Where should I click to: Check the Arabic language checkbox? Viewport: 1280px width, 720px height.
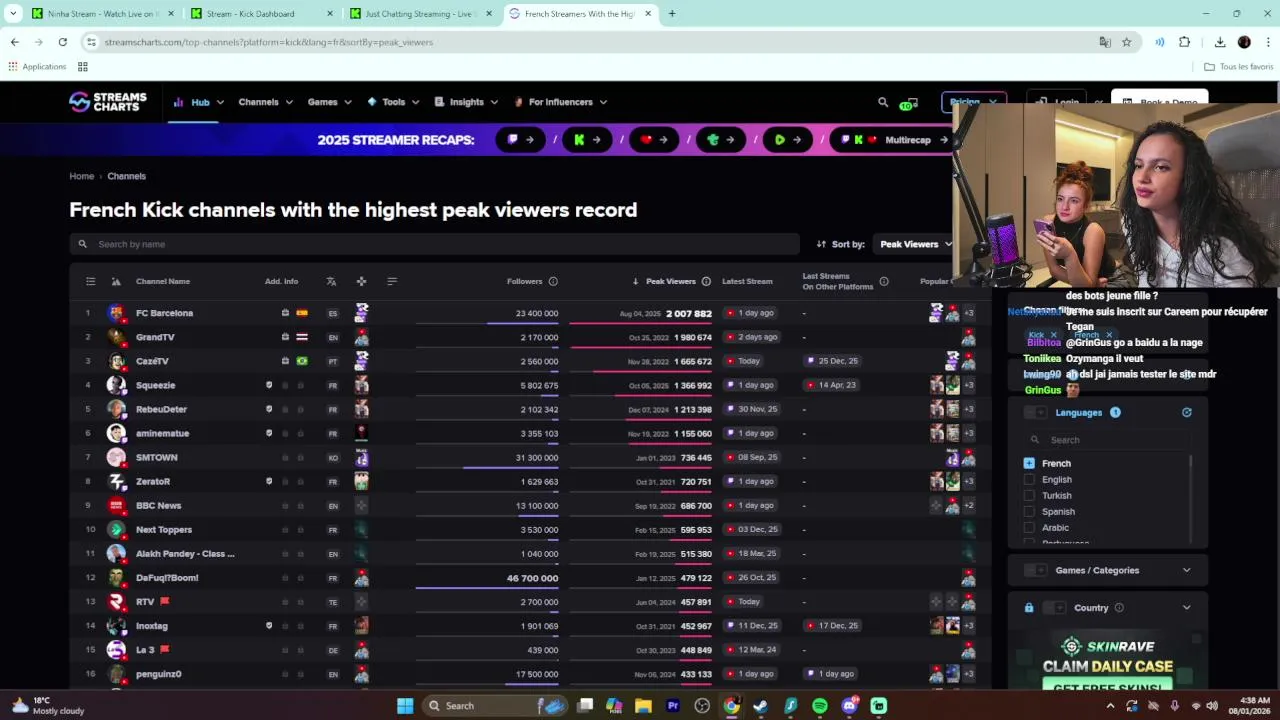(1029, 528)
